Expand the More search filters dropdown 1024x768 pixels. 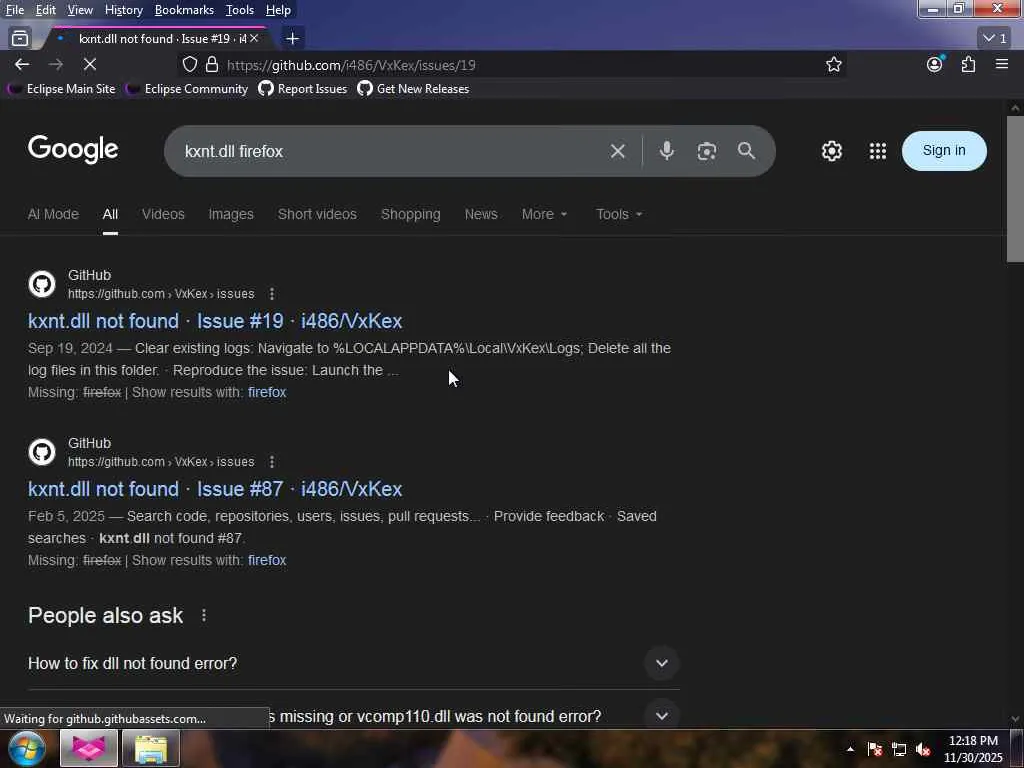tap(545, 214)
